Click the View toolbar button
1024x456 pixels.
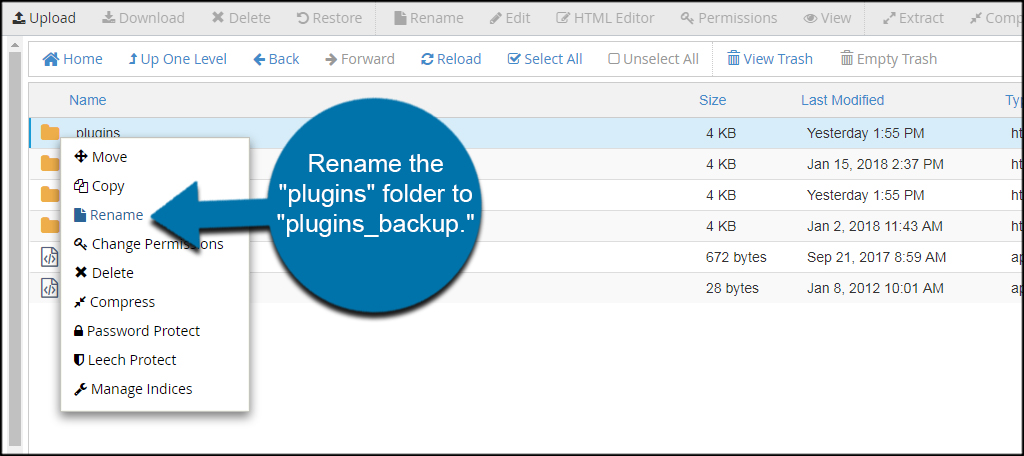pyautogui.click(x=827, y=18)
